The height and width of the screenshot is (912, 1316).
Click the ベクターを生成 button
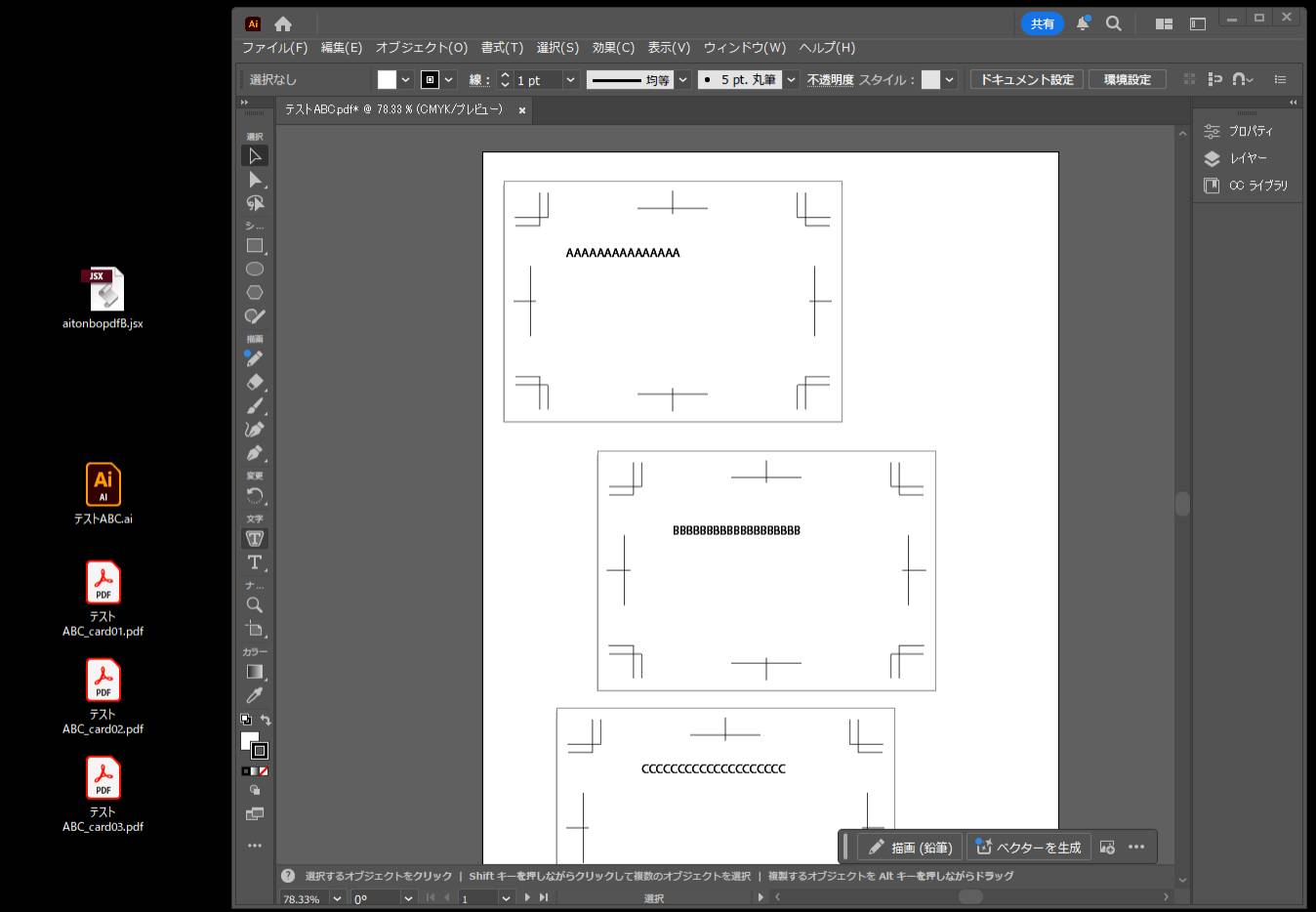(x=1028, y=848)
